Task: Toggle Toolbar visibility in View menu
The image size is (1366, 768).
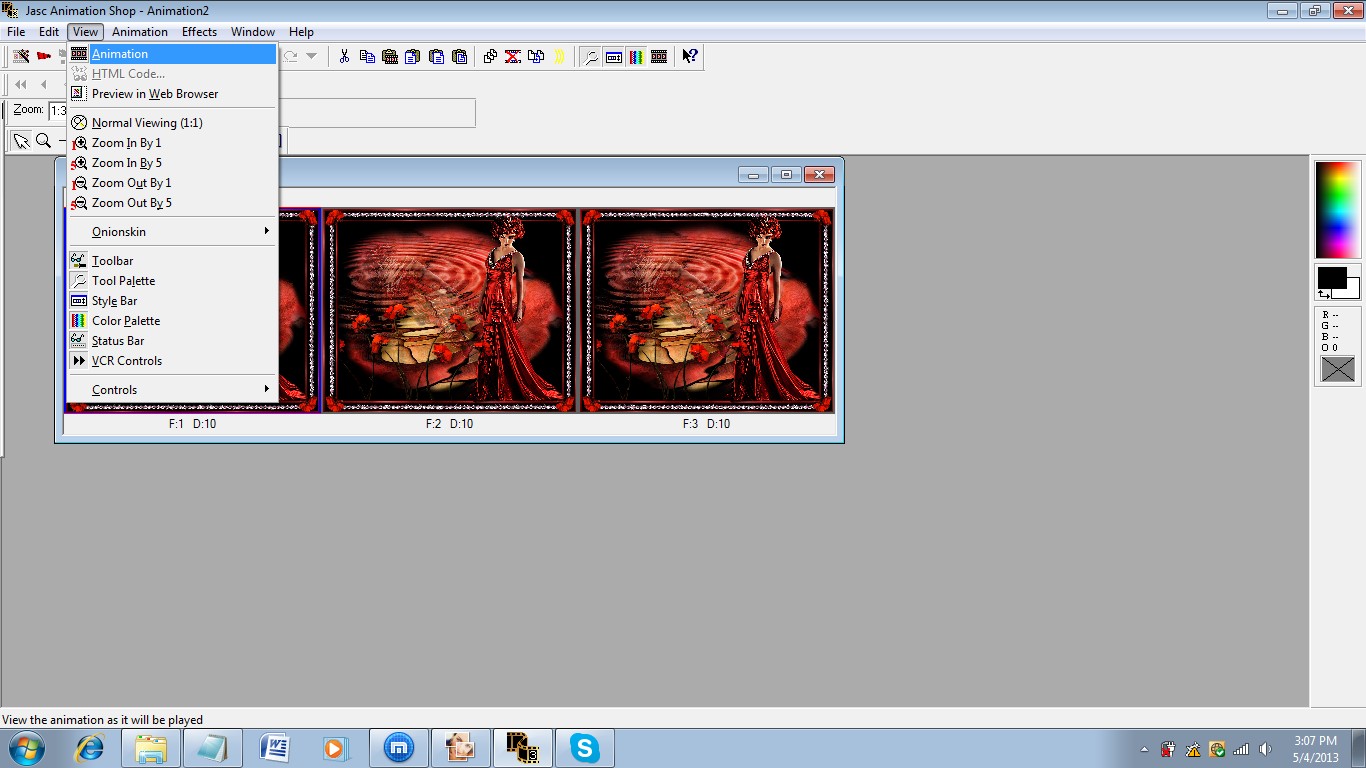Action: (x=172, y=261)
